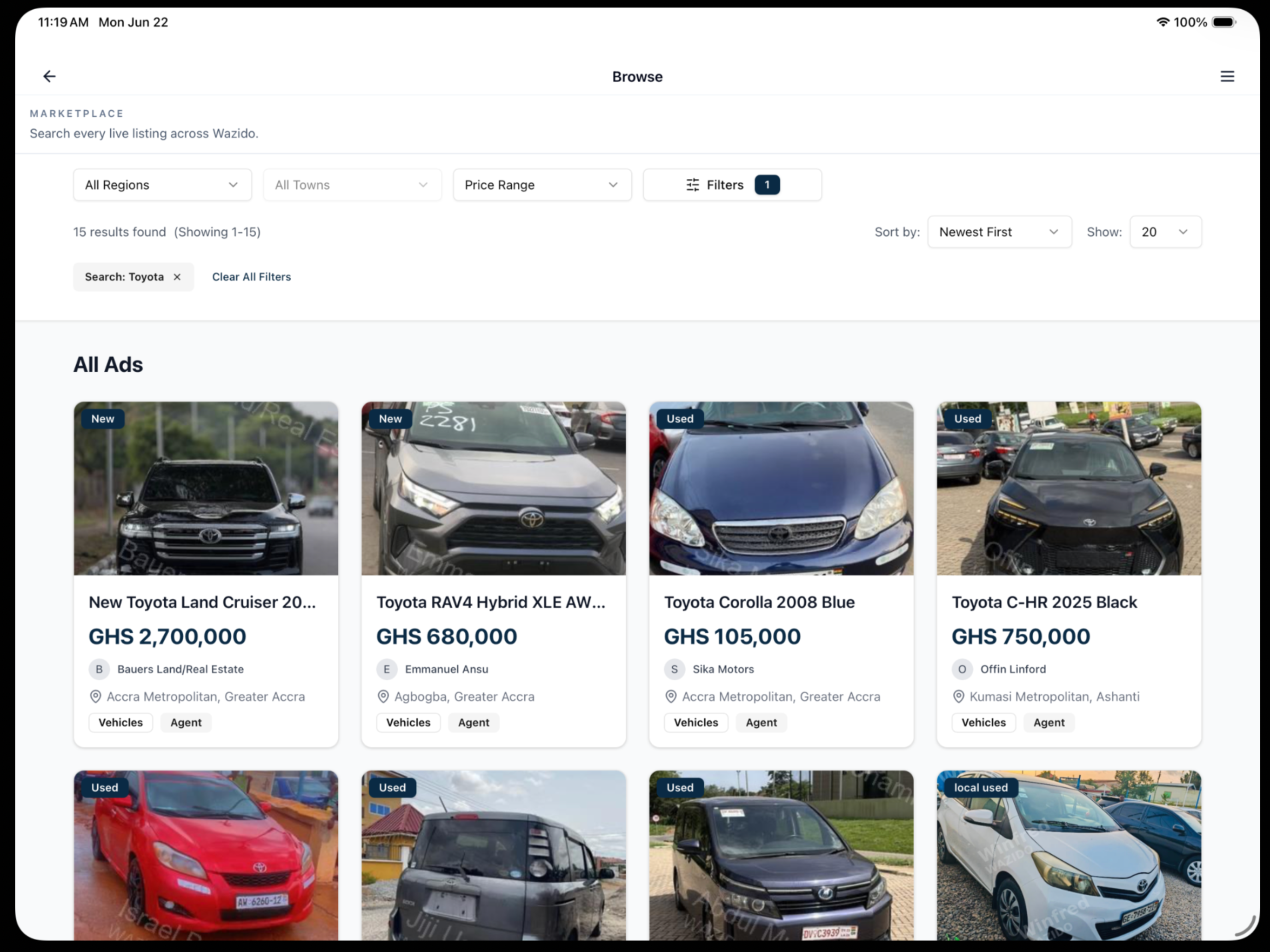Open the grey boxy van photo

[494, 856]
